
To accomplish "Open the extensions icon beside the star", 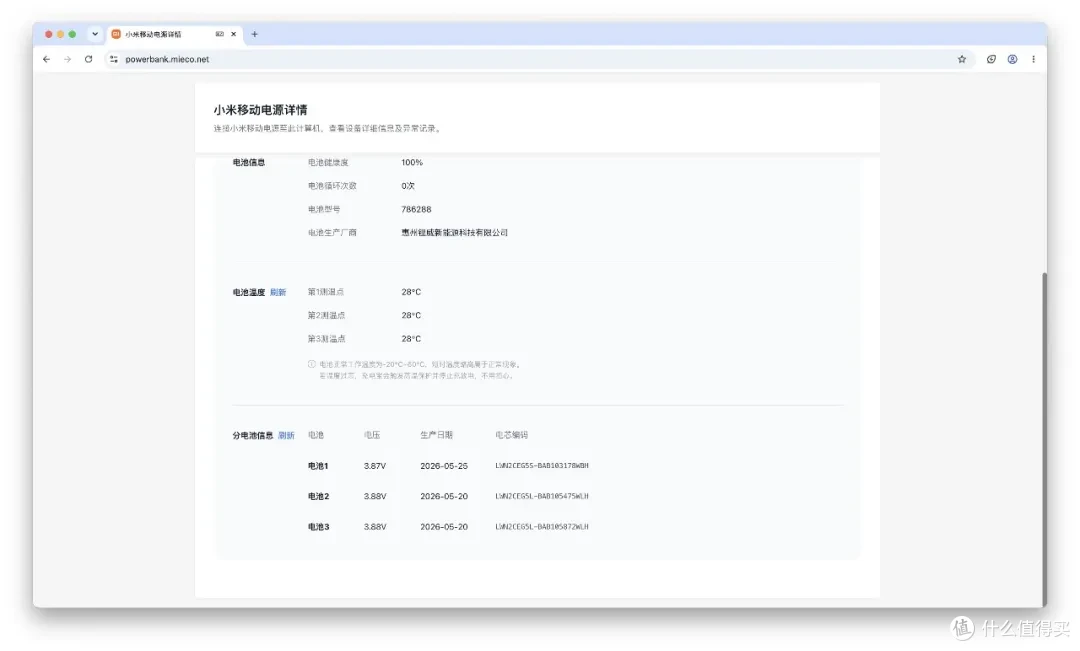I will tap(991, 59).
